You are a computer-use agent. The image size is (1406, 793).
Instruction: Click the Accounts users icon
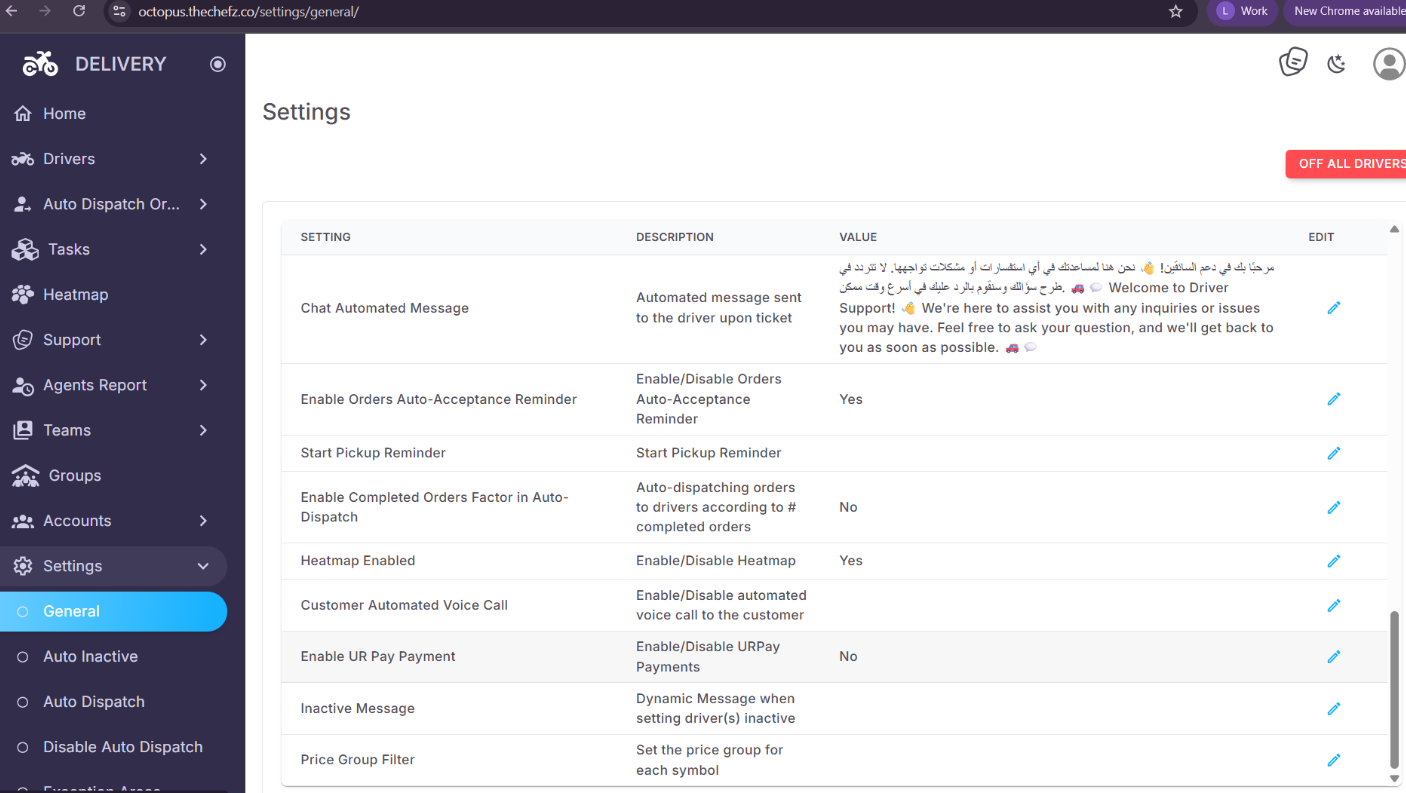[23, 521]
